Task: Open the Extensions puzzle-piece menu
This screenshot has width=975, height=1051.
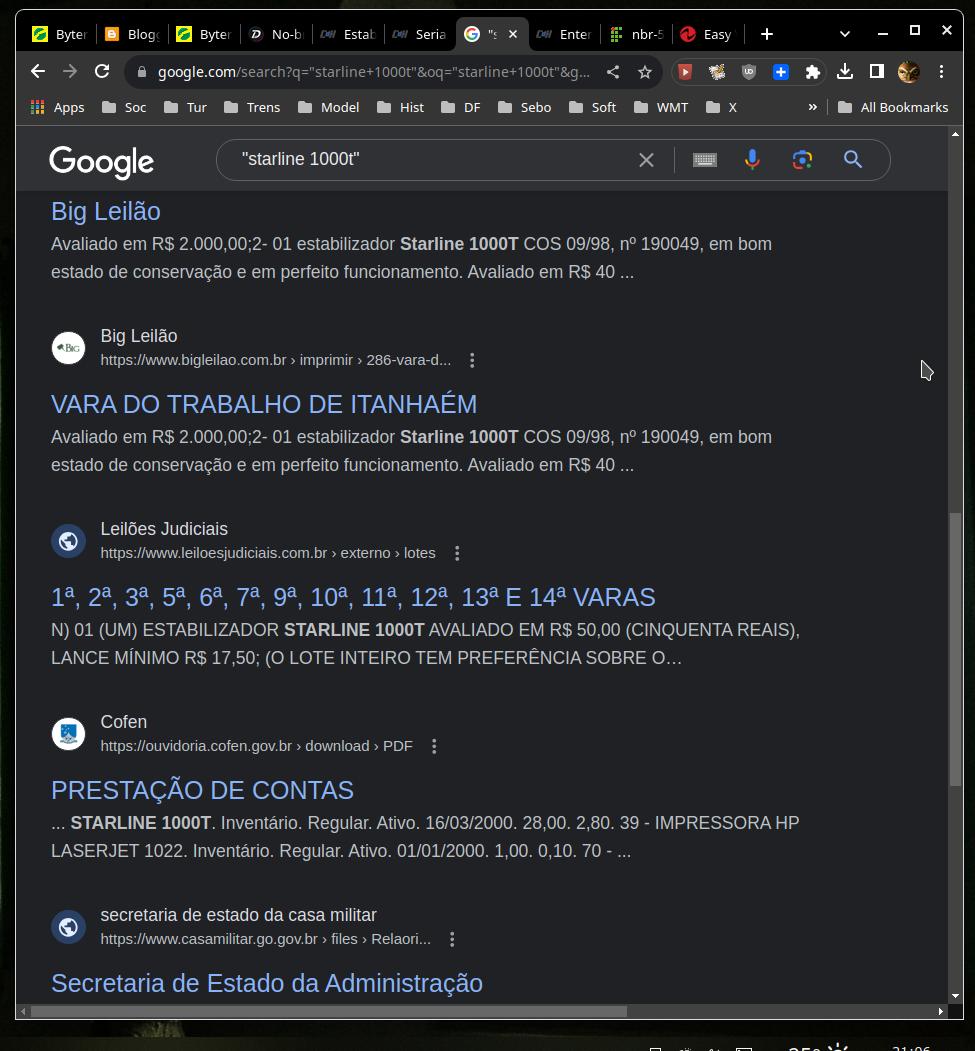Action: click(813, 72)
